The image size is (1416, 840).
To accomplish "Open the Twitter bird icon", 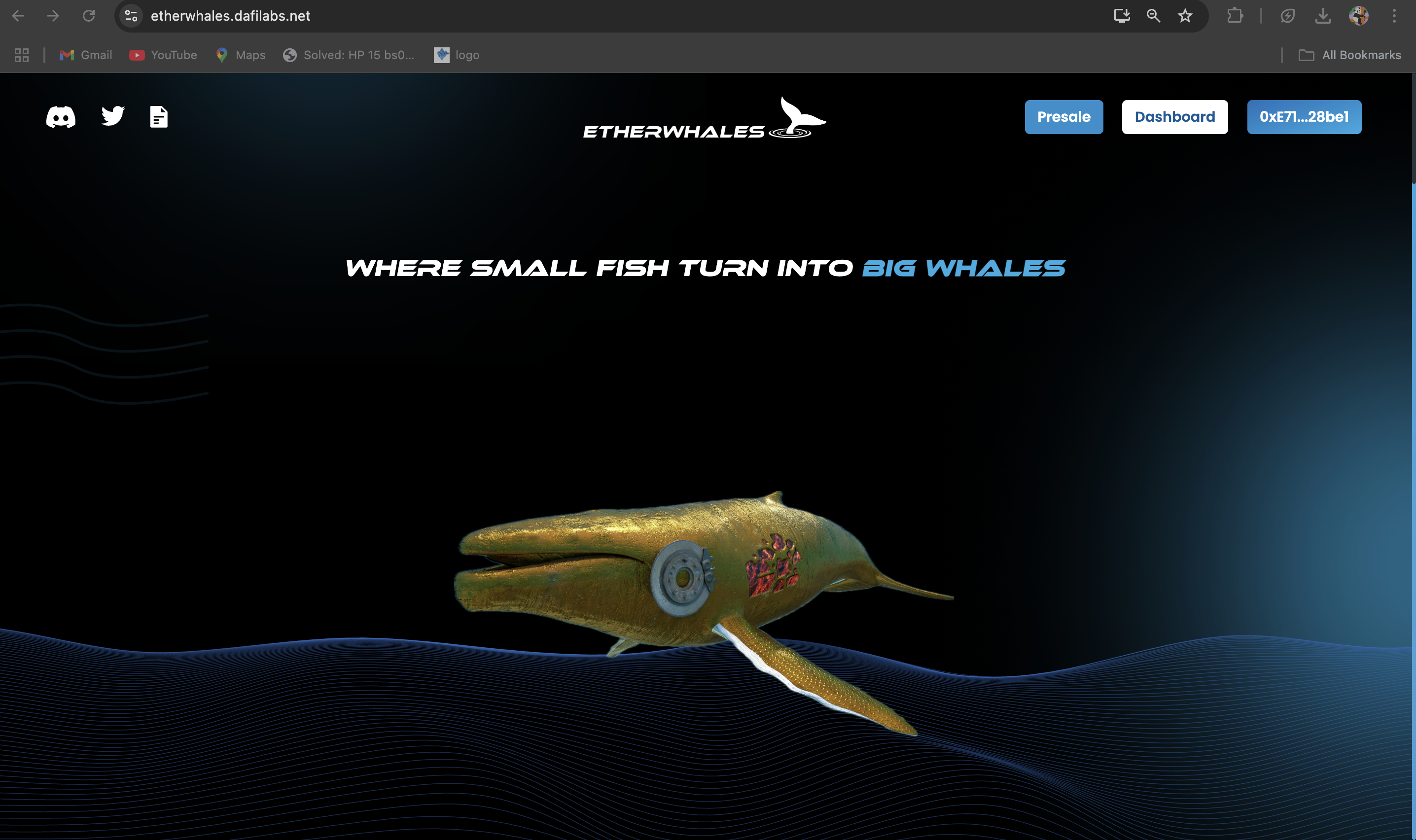I will (x=112, y=116).
